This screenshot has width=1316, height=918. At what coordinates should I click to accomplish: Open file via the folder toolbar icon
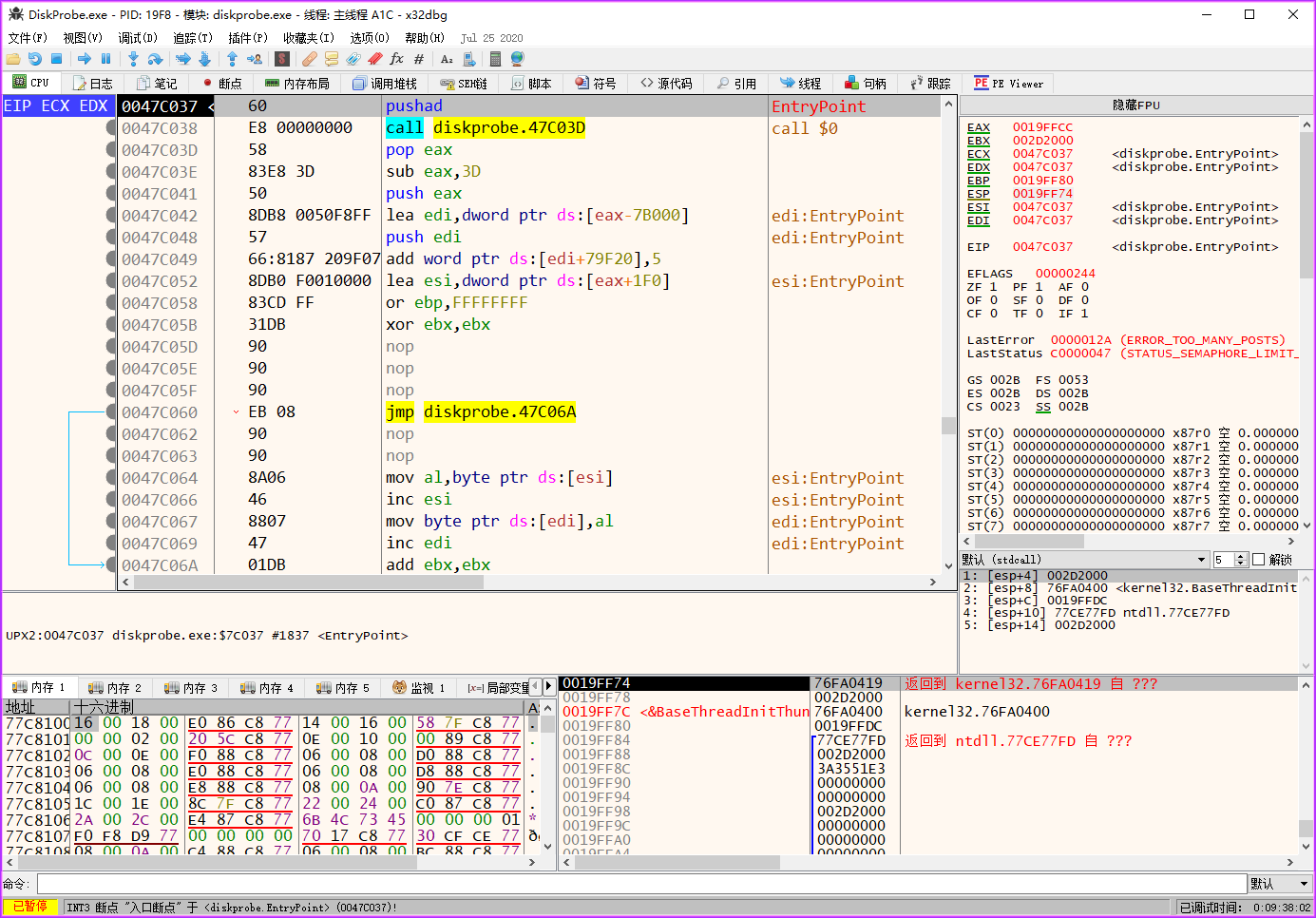pos(13,59)
